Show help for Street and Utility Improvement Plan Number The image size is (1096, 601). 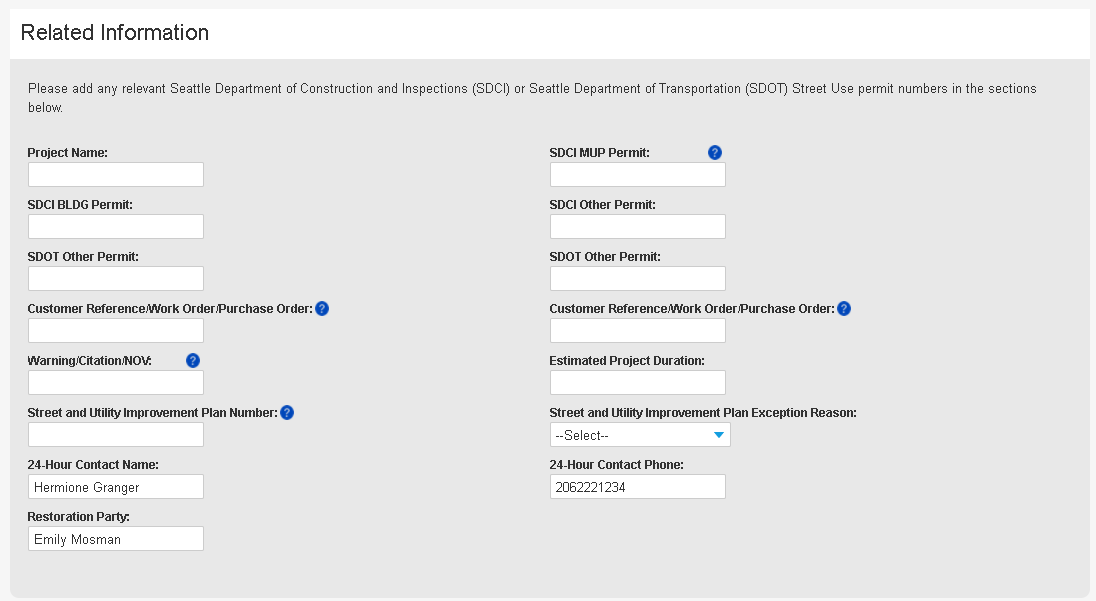pos(287,413)
